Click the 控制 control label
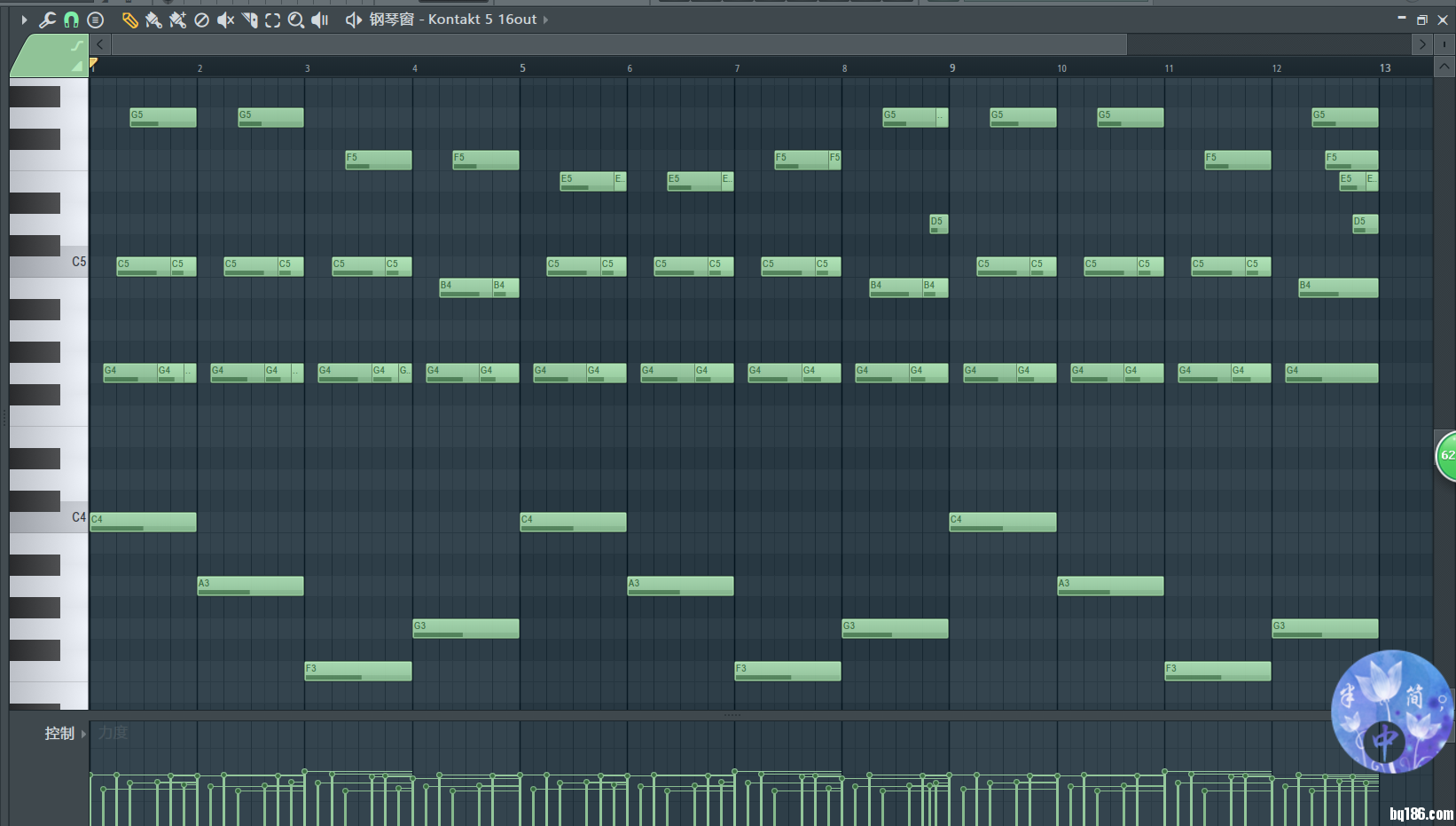 pyautogui.click(x=59, y=734)
